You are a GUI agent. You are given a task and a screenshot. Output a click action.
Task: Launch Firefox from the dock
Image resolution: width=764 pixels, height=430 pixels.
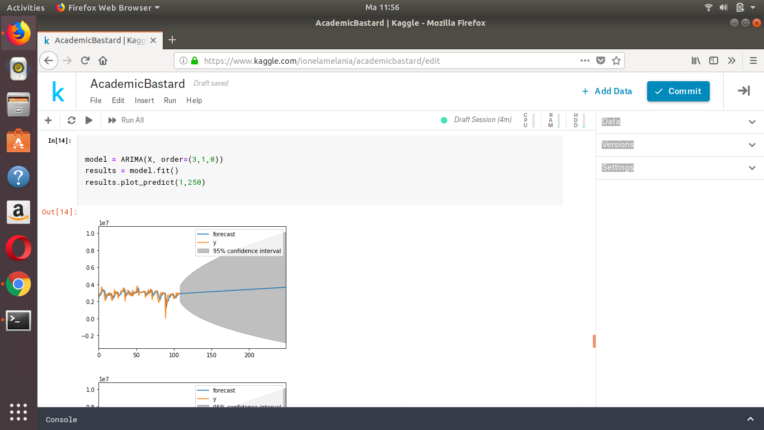click(x=19, y=33)
